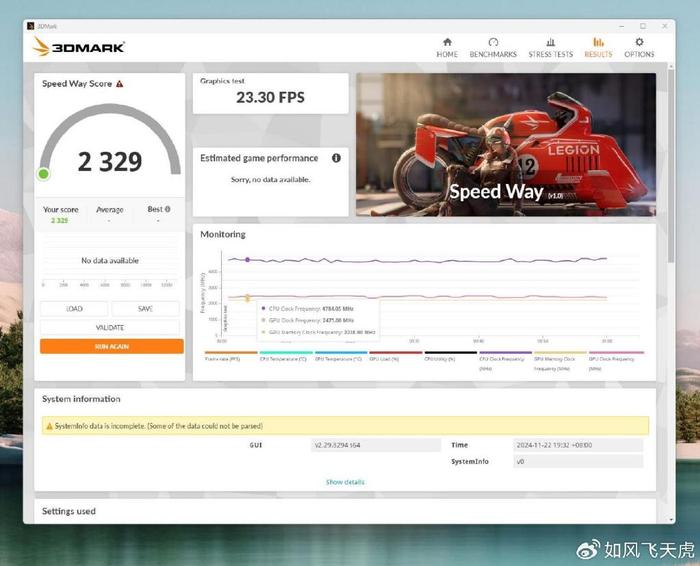
Task: Toggle the Frame rate (FPS) legend entry
Action: point(231,356)
